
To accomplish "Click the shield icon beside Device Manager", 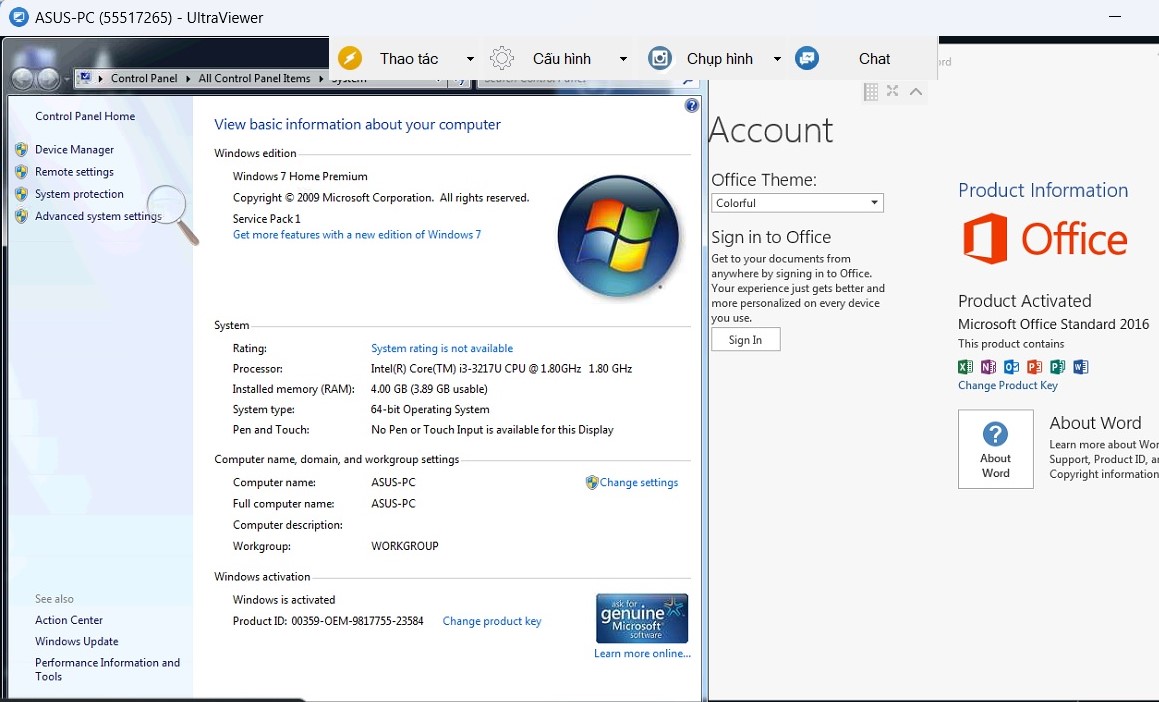I will pyautogui.click(x=21, y=150).
